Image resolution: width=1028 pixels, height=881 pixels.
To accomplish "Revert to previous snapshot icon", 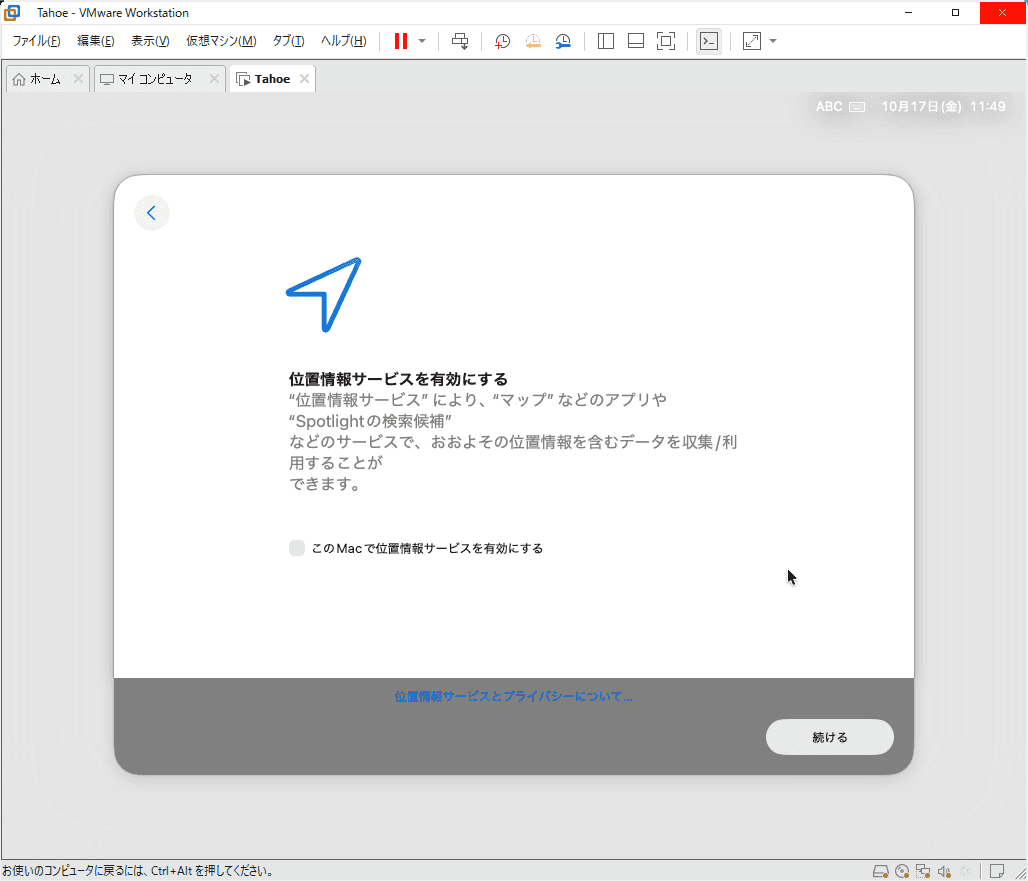I will [533, 41].
